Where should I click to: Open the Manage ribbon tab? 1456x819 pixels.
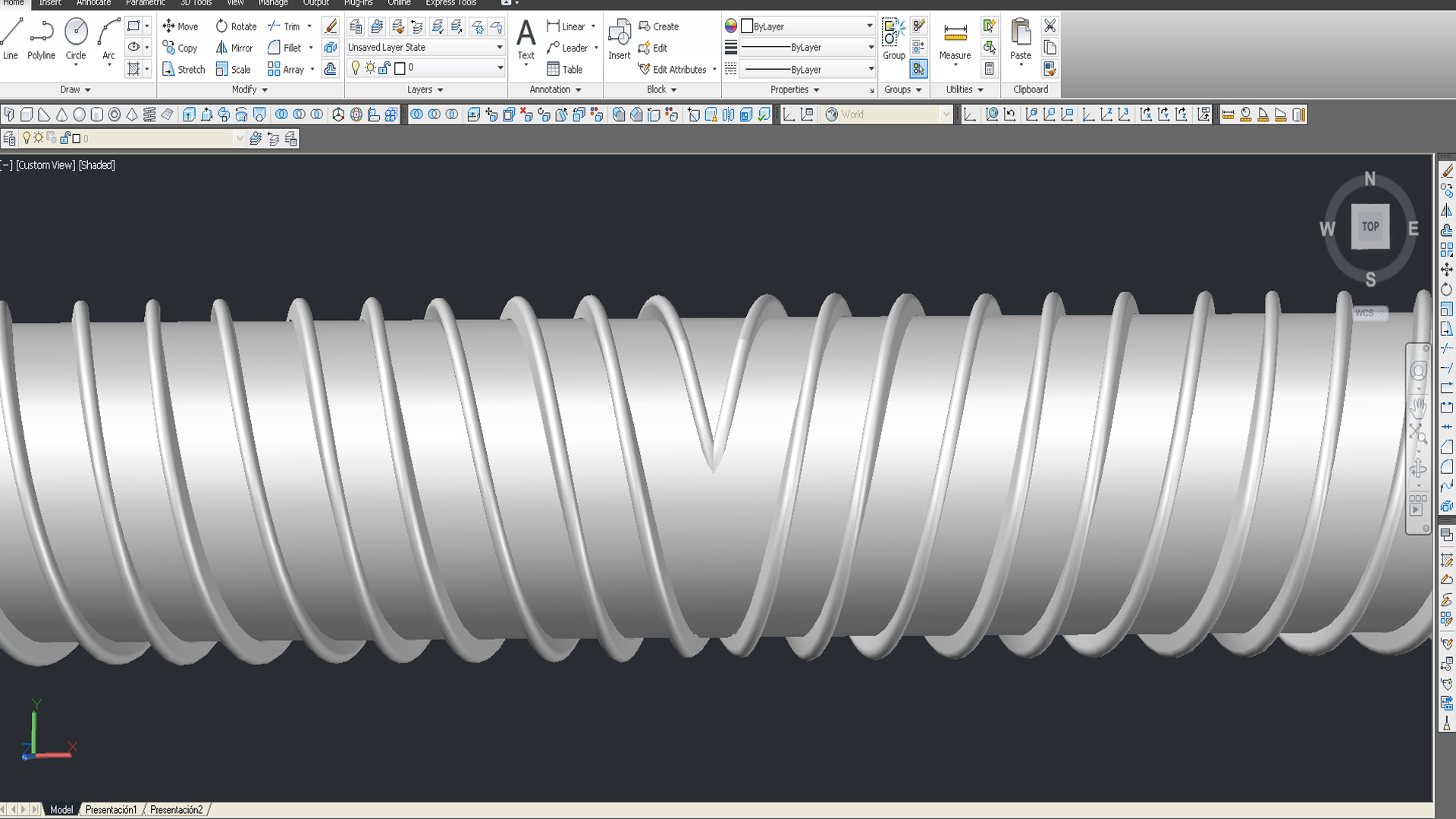coord(273,3)
